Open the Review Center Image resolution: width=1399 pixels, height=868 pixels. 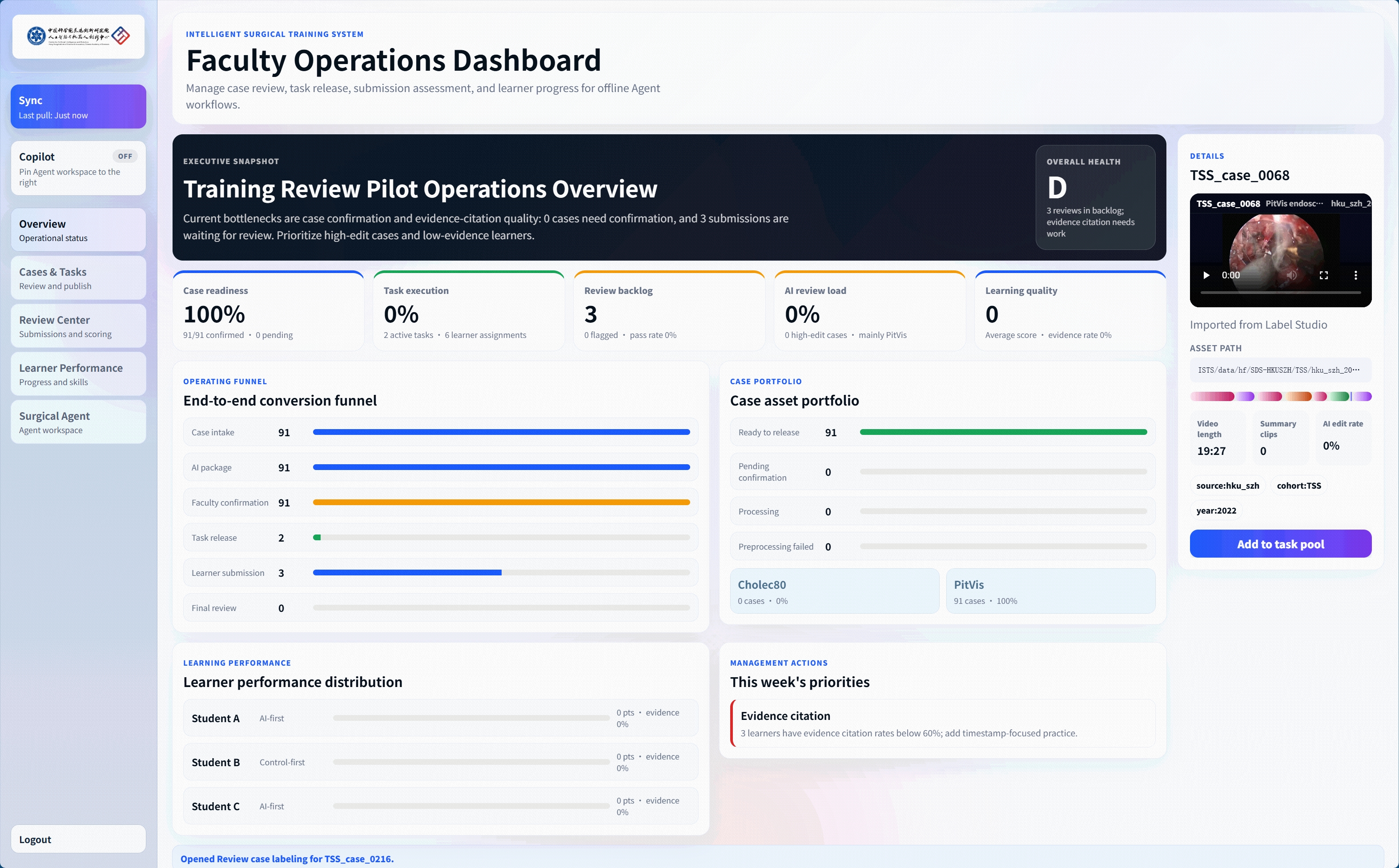(79, 326)
